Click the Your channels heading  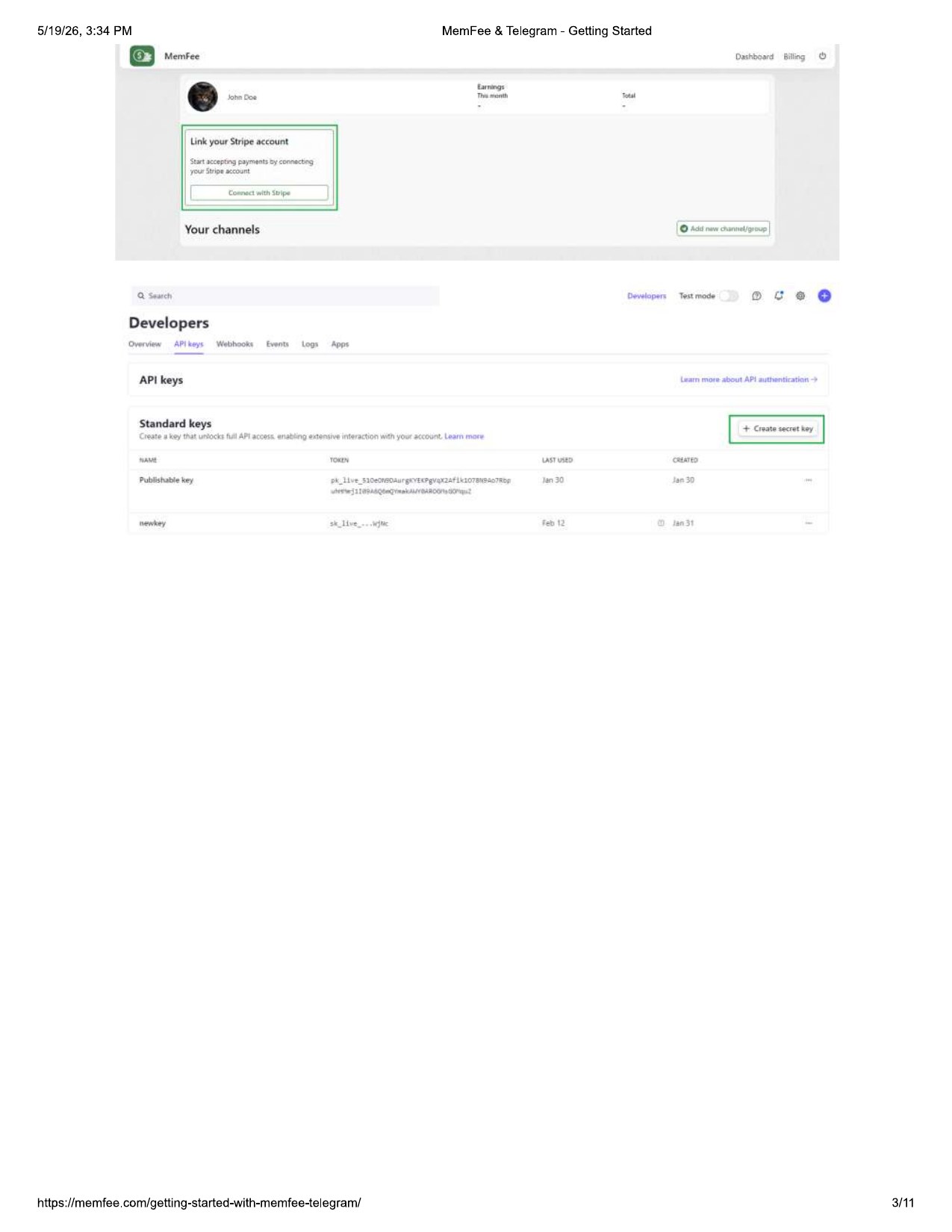(x=223, y=229)
